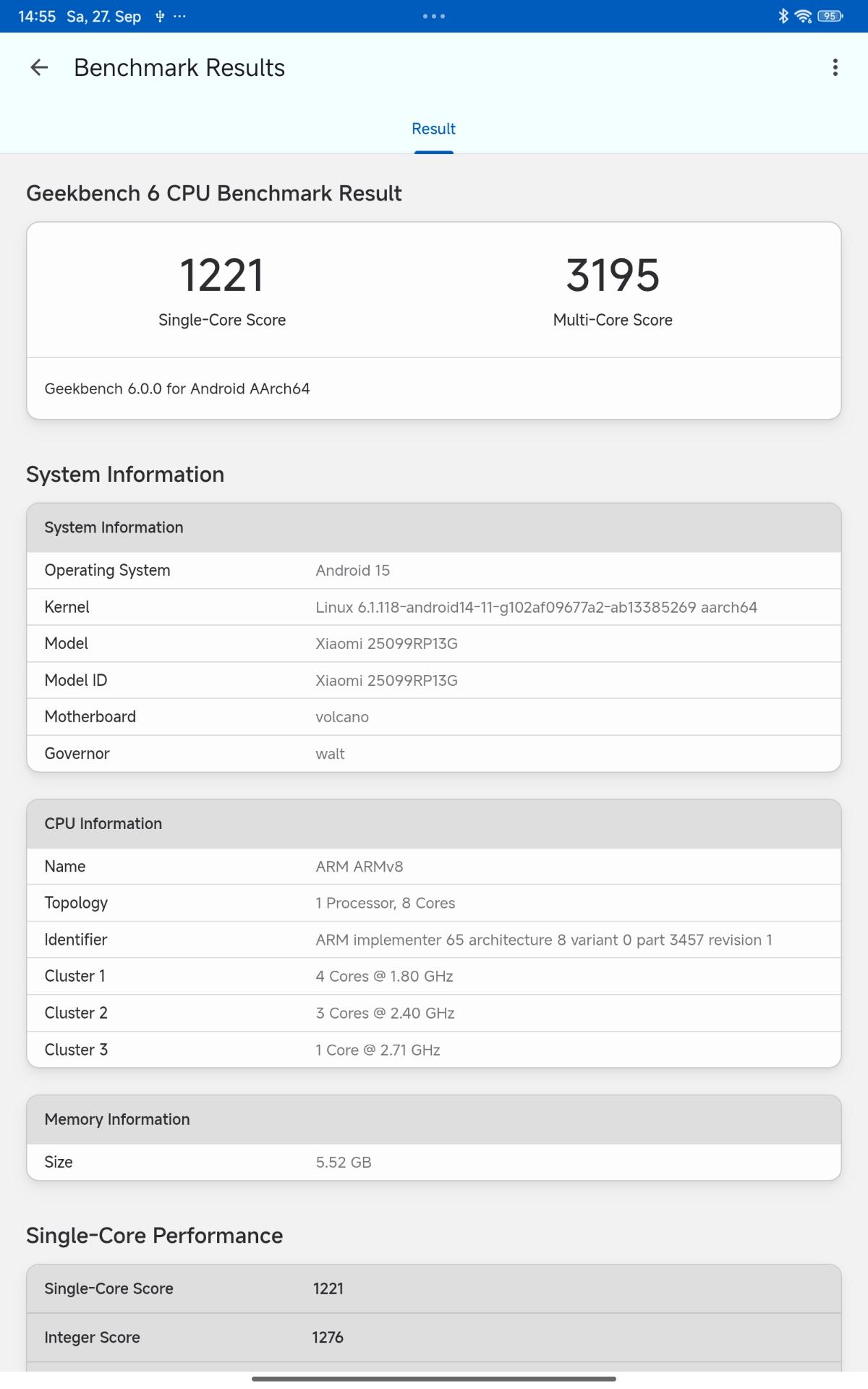The width and height of the screenshot is (868, 1389).
Task: Tap the Bluetooth status icon
Action: (x=783, y=16)
